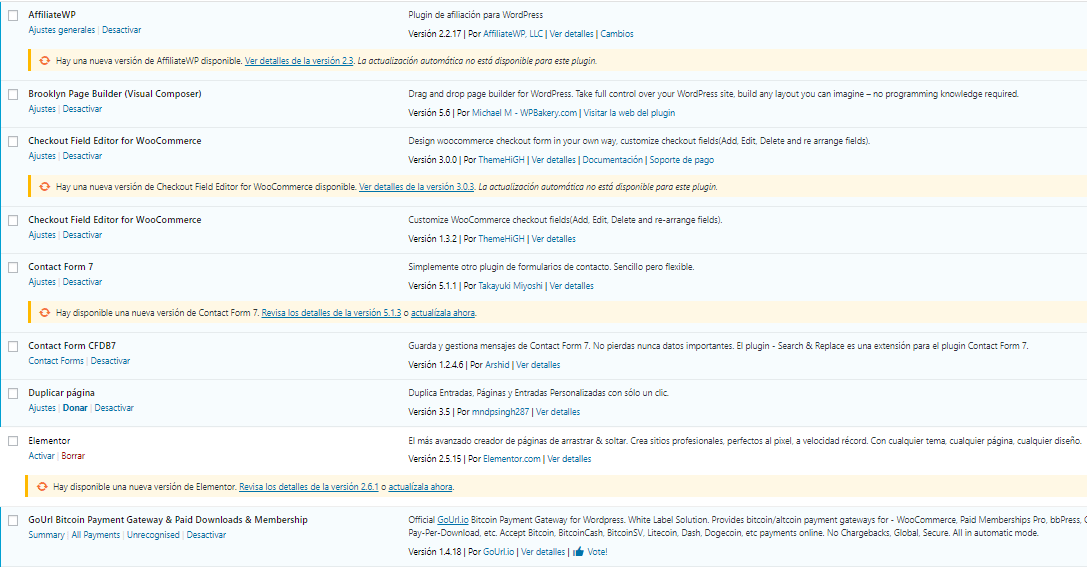Image resolution: width=1087 pixels, height=567 pixels.
Task: Open AffiliateWP Ajustes generales
Action: pos(62,30)
